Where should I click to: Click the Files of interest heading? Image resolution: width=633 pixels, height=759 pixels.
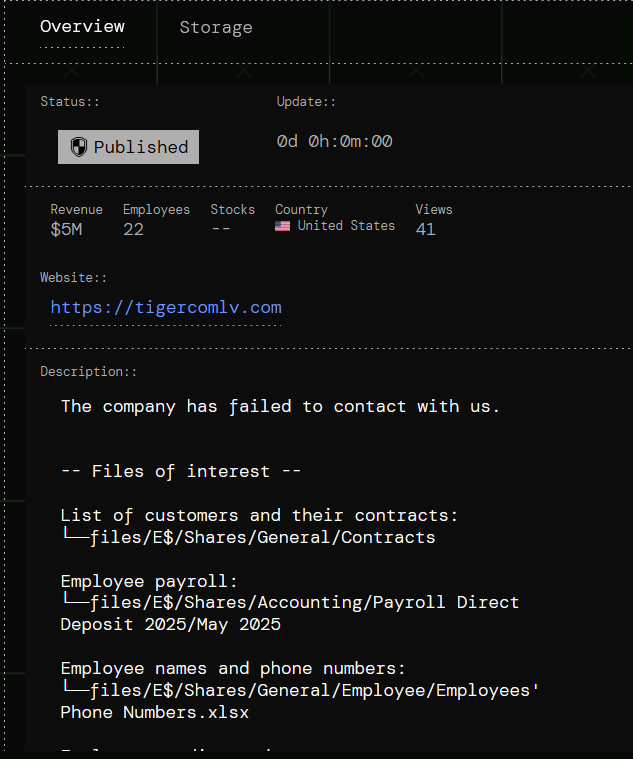click(x=180, y=471)
